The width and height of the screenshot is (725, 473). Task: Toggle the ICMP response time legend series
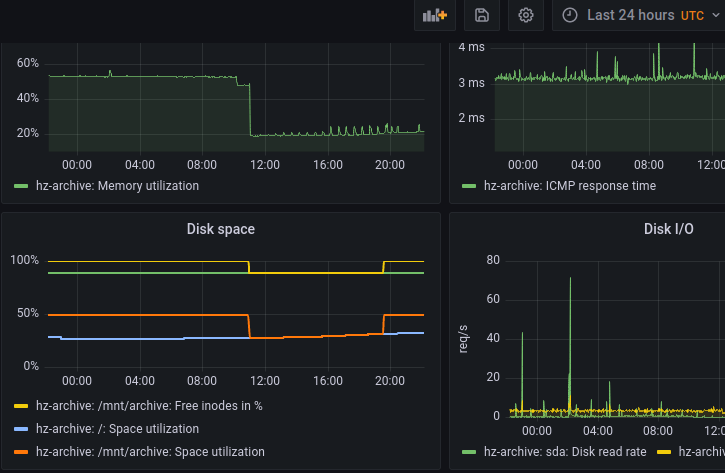tap(569, 186)
